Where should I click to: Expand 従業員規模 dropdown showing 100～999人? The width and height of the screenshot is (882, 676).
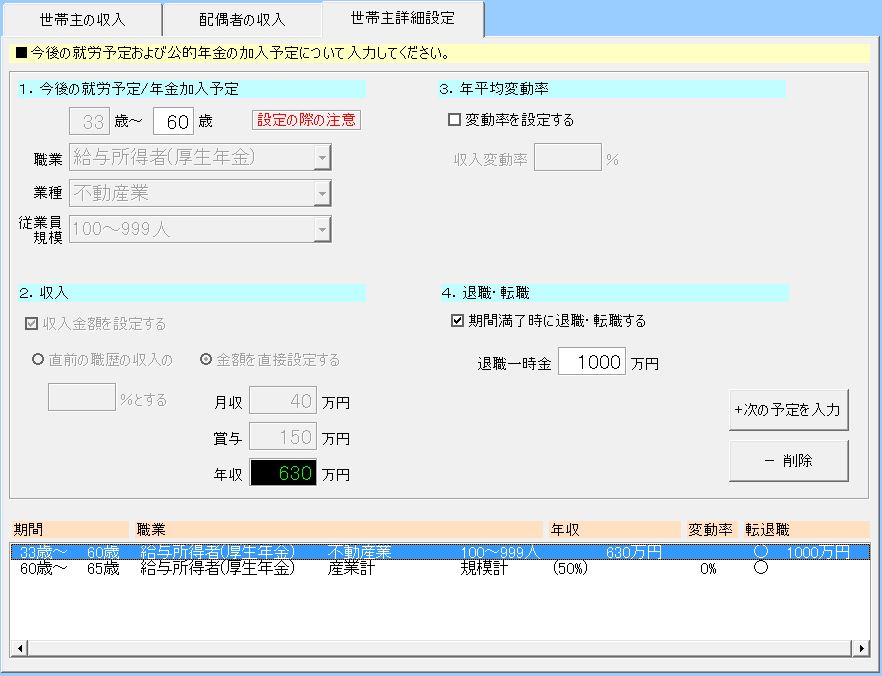pos(321,229)
